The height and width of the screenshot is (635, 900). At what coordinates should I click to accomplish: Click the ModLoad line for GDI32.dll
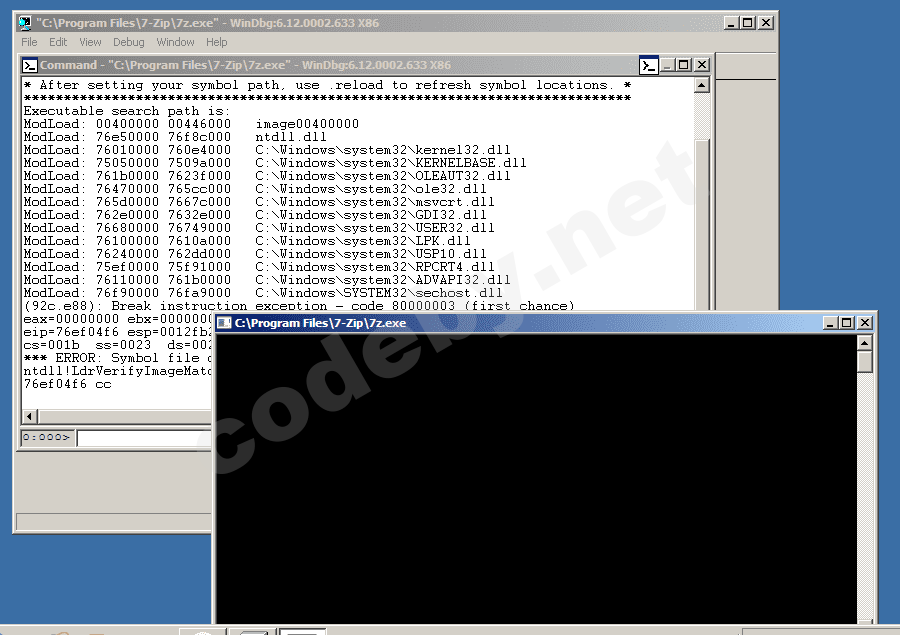(254, 215)
